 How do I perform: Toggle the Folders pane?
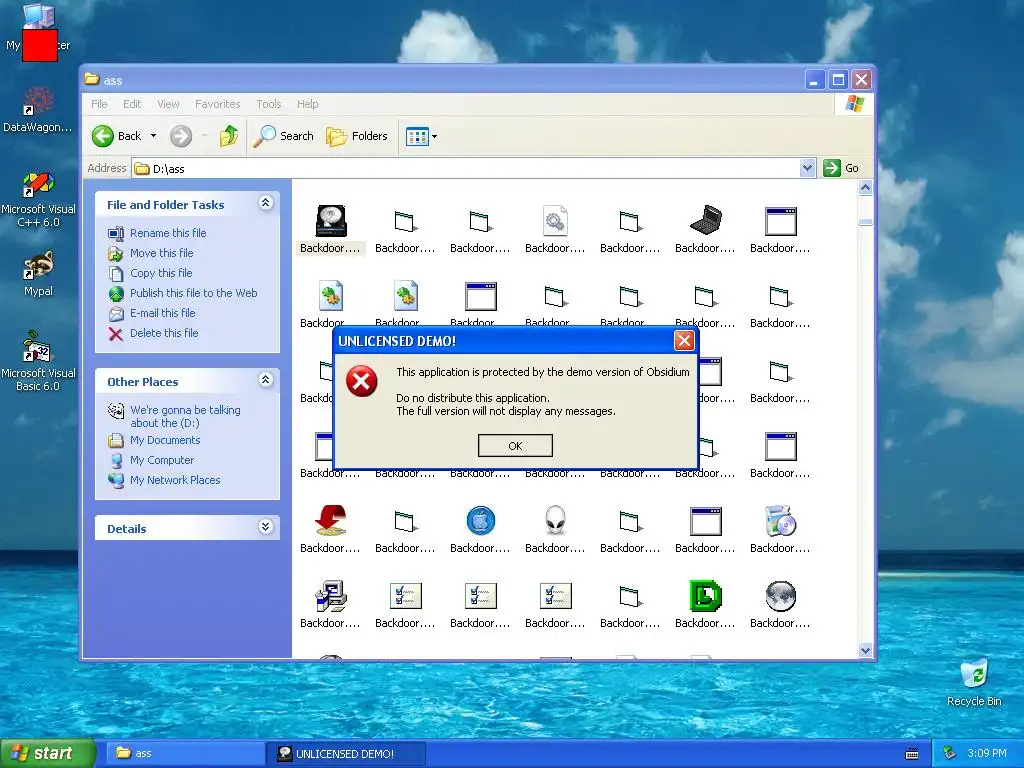pyautogui.click(x=357, y=136)
